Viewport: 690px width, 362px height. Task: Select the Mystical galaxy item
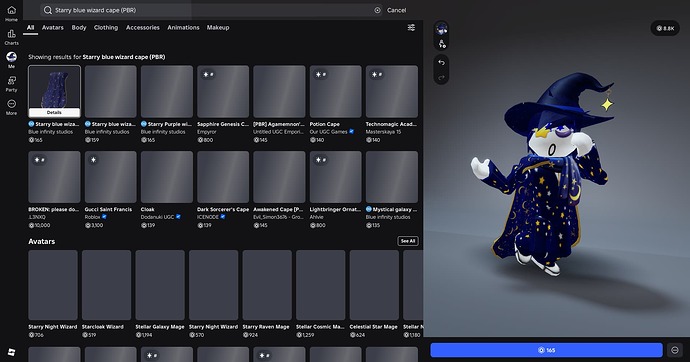tap(392, 177)
